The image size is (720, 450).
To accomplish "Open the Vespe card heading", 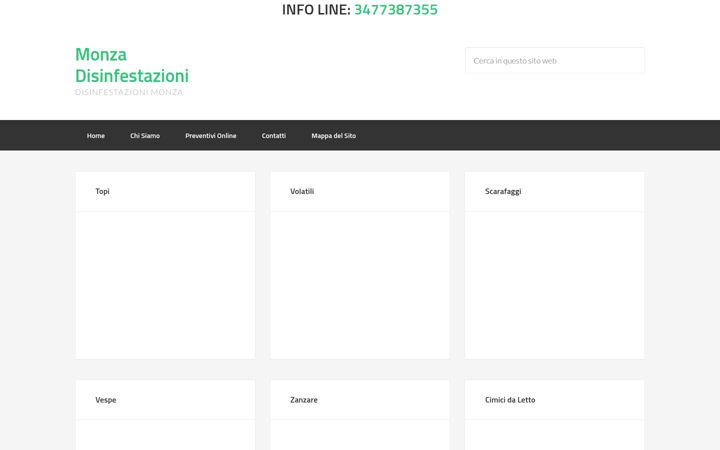I will click(106, 400).
